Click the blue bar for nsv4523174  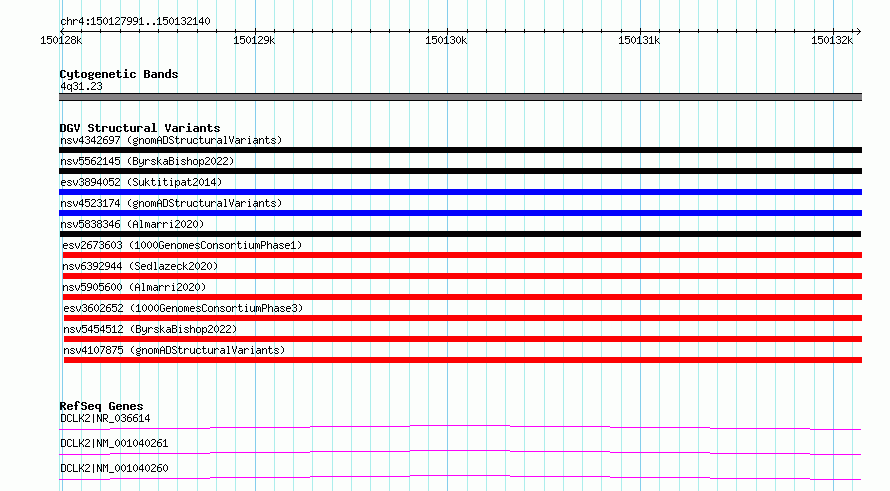[x=460, y=213]
